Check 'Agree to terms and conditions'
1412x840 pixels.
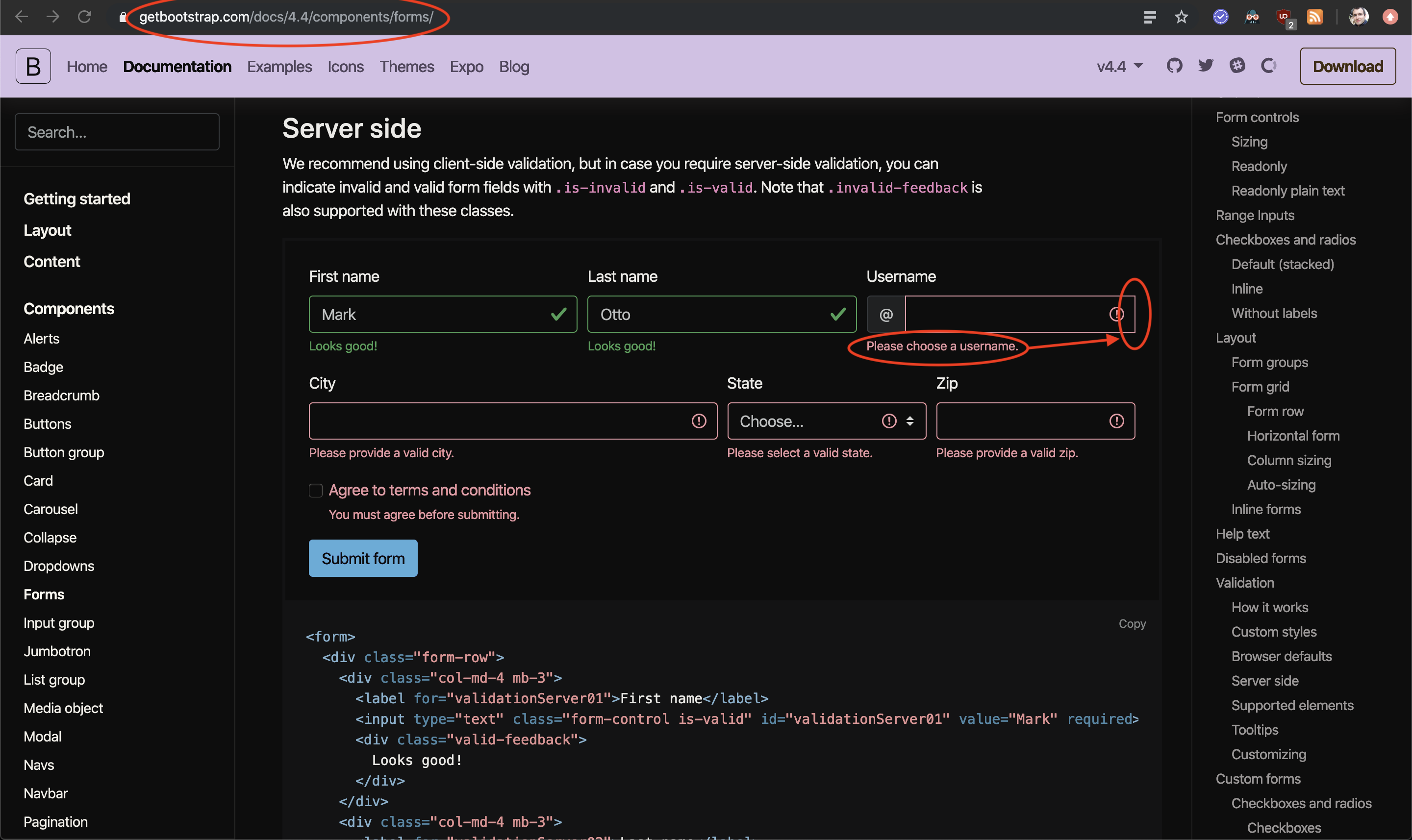pos(315,490)
